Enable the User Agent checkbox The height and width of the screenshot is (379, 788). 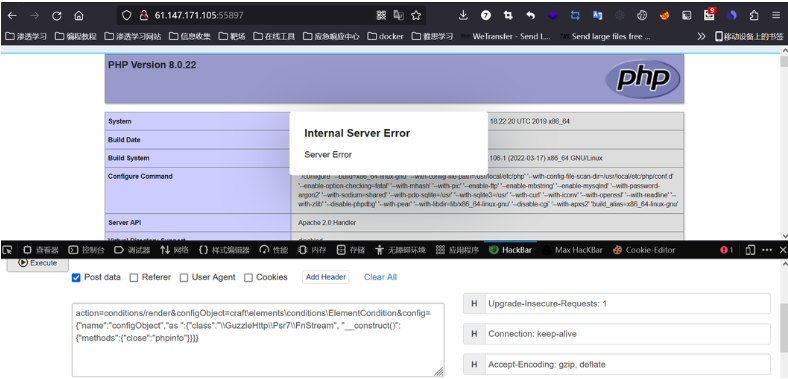(184, 277)
